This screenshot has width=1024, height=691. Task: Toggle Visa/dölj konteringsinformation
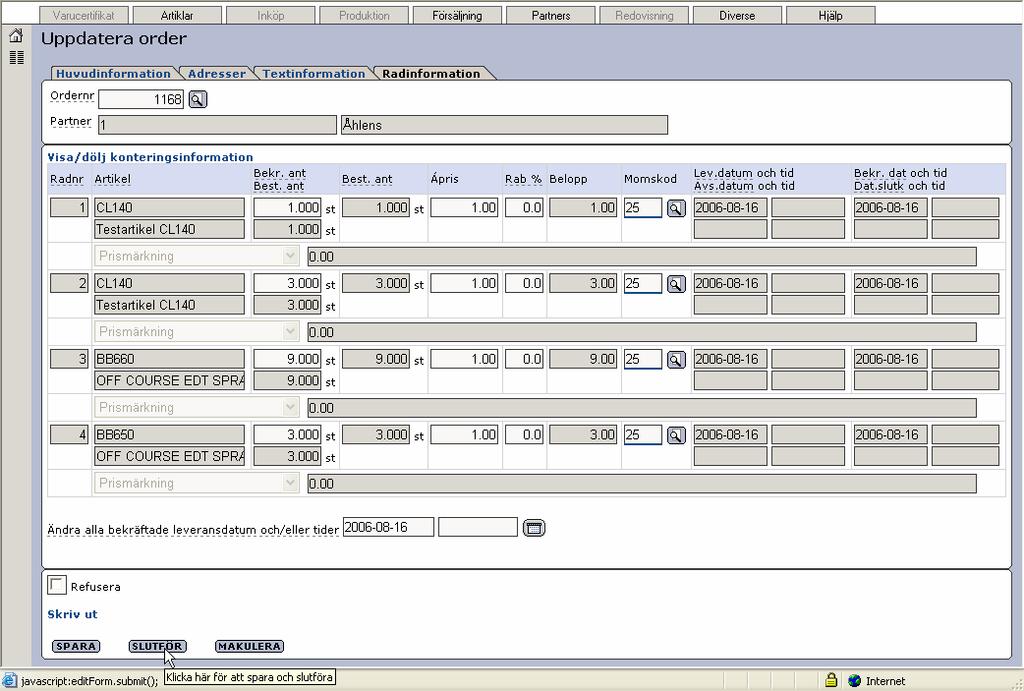(150, 157)
